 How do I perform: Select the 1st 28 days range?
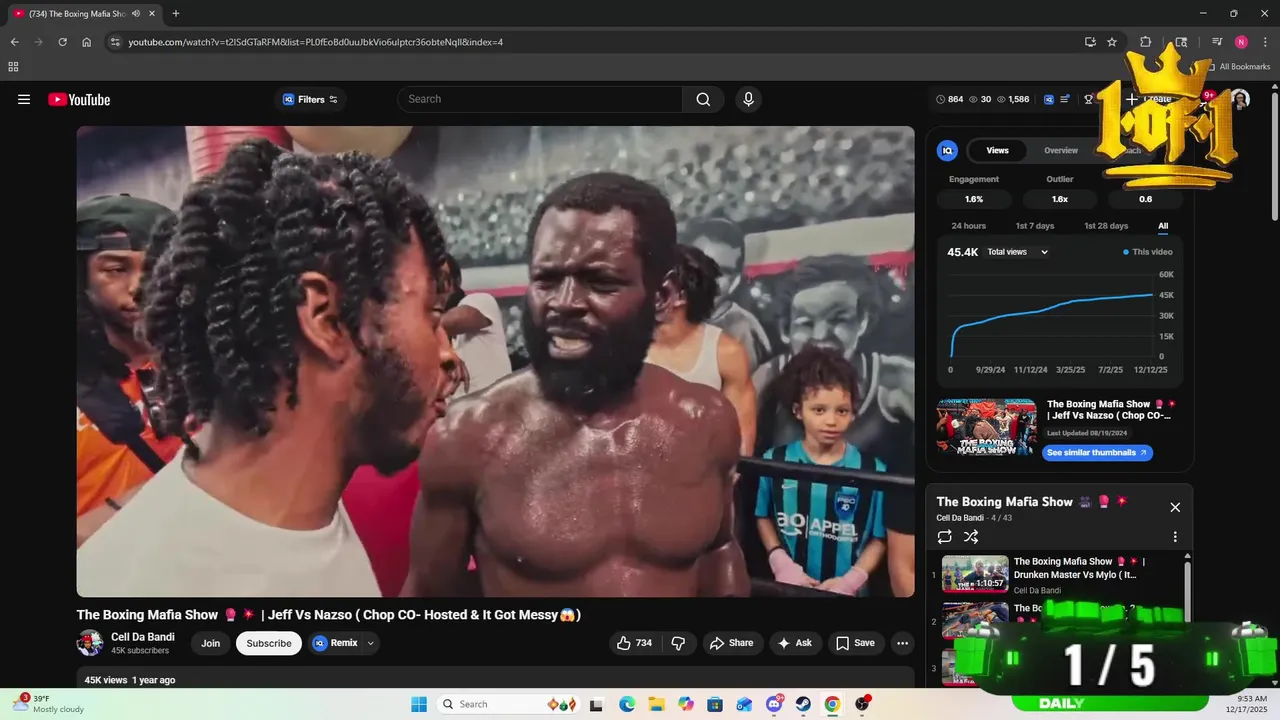(1106, 226)
